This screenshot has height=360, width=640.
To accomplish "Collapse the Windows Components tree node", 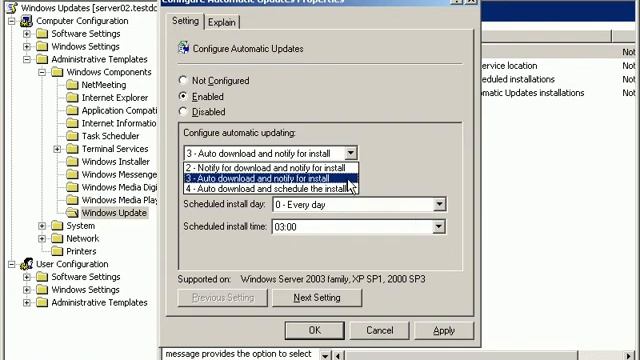I will [42, 72].
